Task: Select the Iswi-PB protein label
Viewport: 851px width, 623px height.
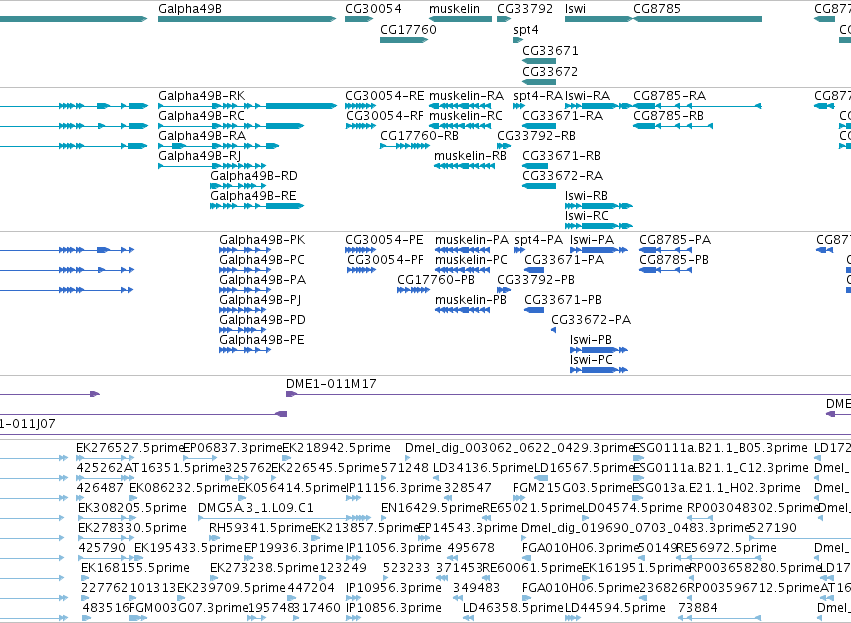Action: pos(590,340)
